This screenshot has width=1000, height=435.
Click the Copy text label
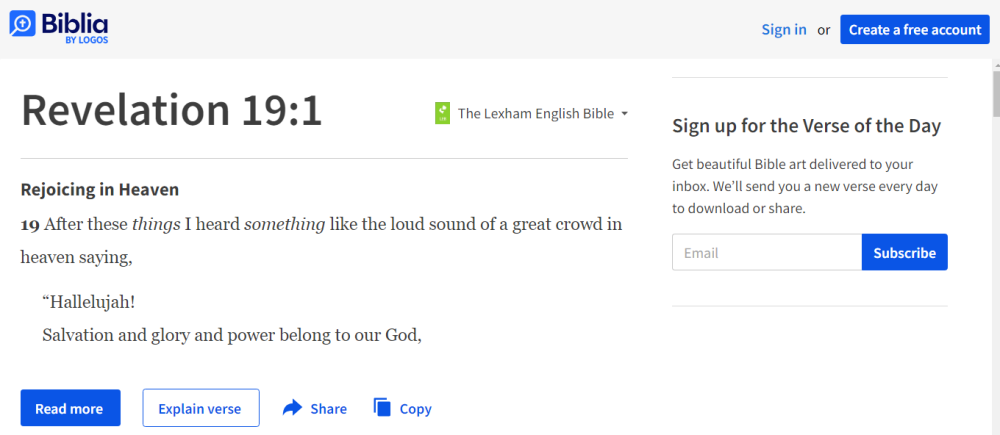415,409
